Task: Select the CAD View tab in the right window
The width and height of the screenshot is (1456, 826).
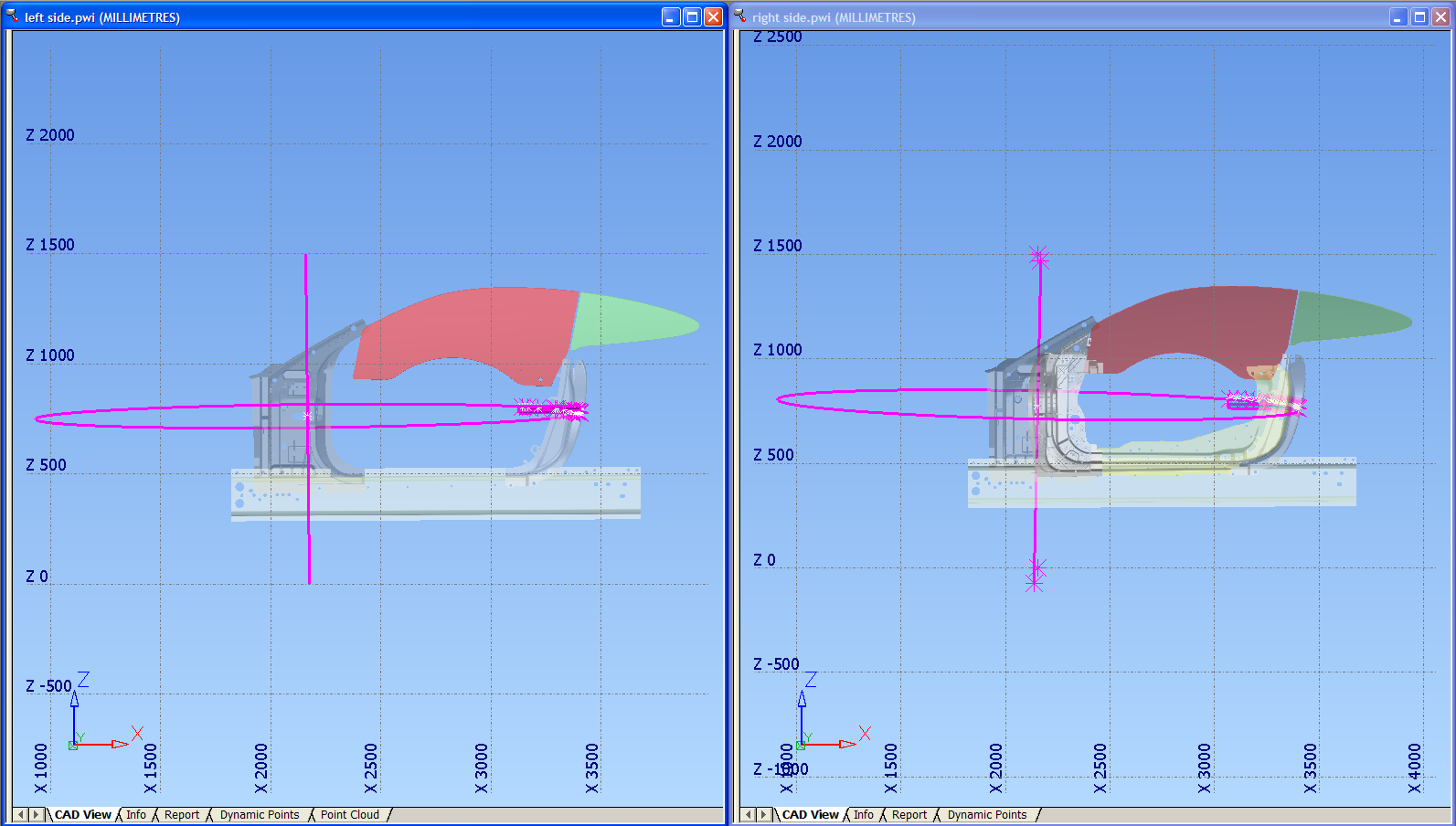Action: [x=810, y=815]
